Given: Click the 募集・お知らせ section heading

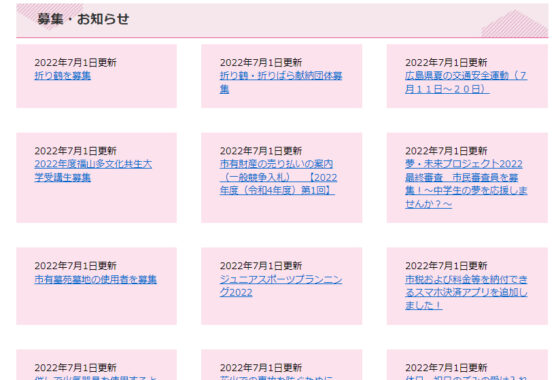Looking at the screenshot, I should tap(83, 19).
